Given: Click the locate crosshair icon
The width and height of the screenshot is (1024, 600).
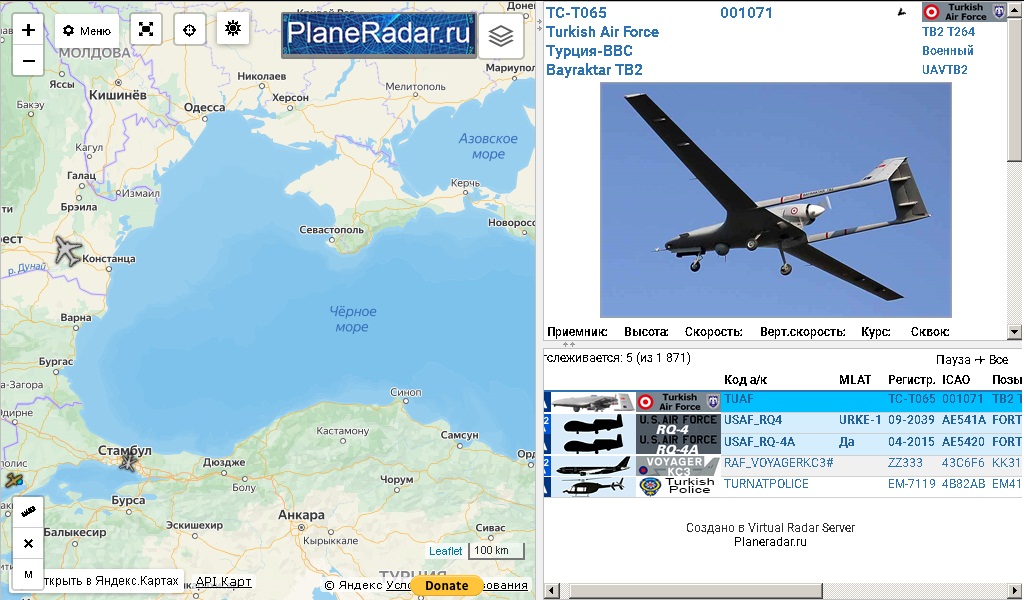Looking at the screenshot, I should [189, 30].
